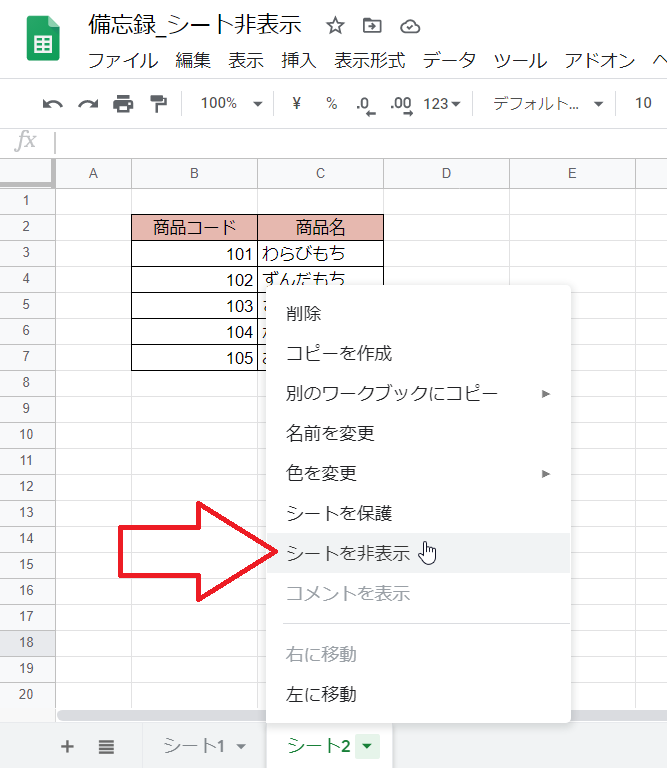
Task: Open the all sheets list
Action: 106,746
